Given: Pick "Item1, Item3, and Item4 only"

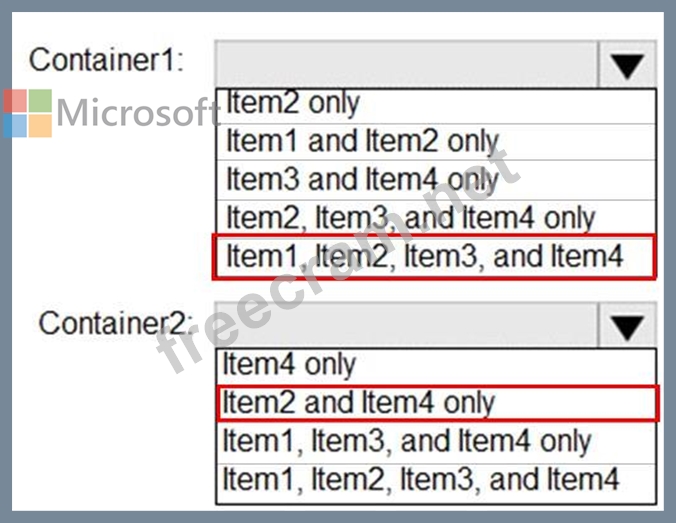Looking at the screenshot, I should coord(436,442).
